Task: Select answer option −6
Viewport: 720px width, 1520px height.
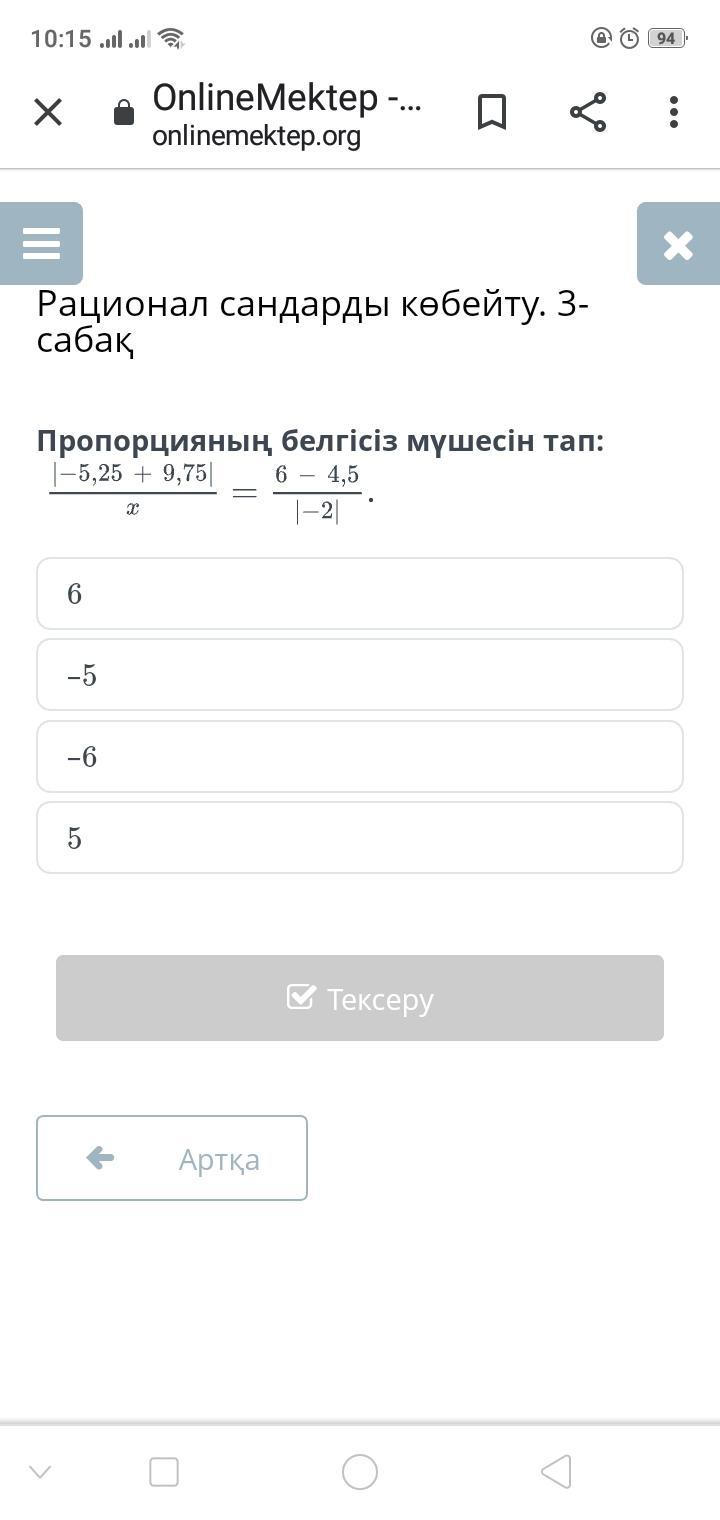Action: (360, 757)
